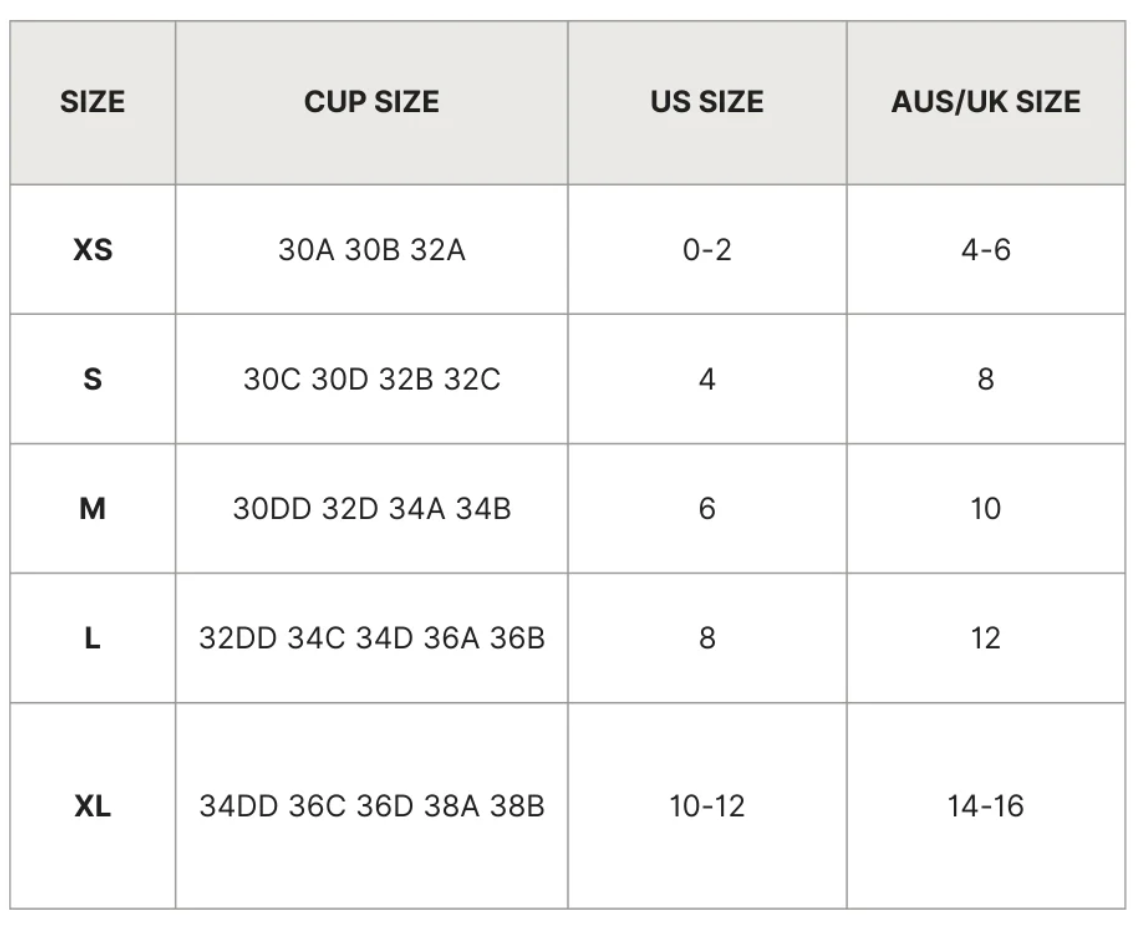The height and width of the screenshot is (928, 1138).
Task: Select the M size row label
Action: [92, 509]
